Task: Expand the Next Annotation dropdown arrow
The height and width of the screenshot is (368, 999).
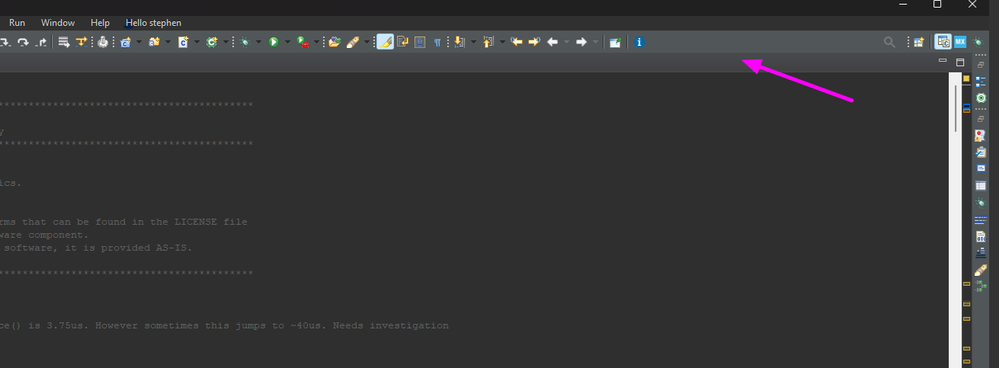Action: tap(473, 42)
